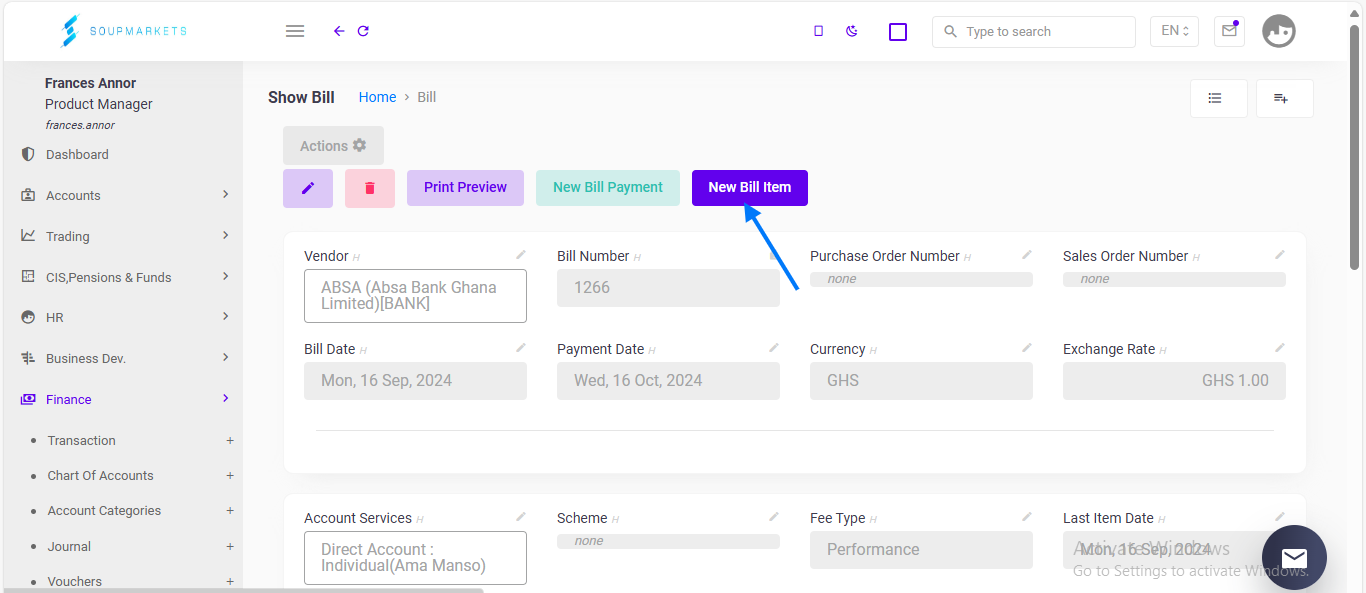Open Chart Of Accounts item

coord(101,475)
